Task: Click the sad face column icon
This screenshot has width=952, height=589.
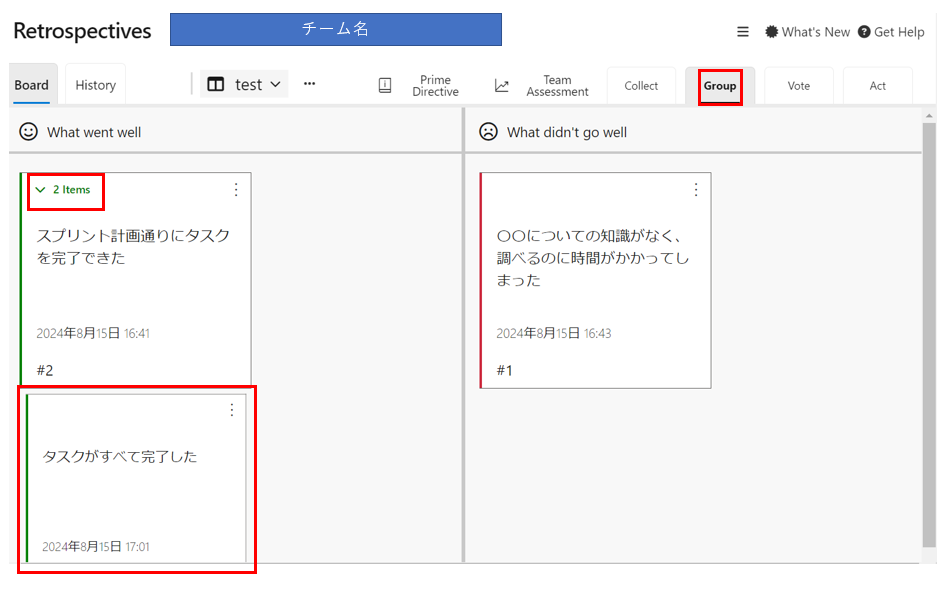Action: click(x=488, y=132)
